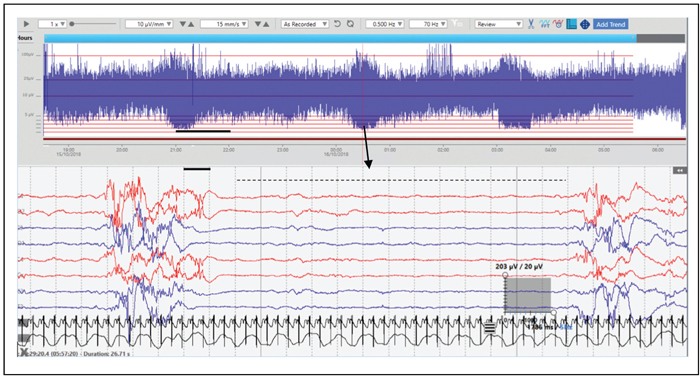Click the red waveform annotation icon

[x=558, y=24]
